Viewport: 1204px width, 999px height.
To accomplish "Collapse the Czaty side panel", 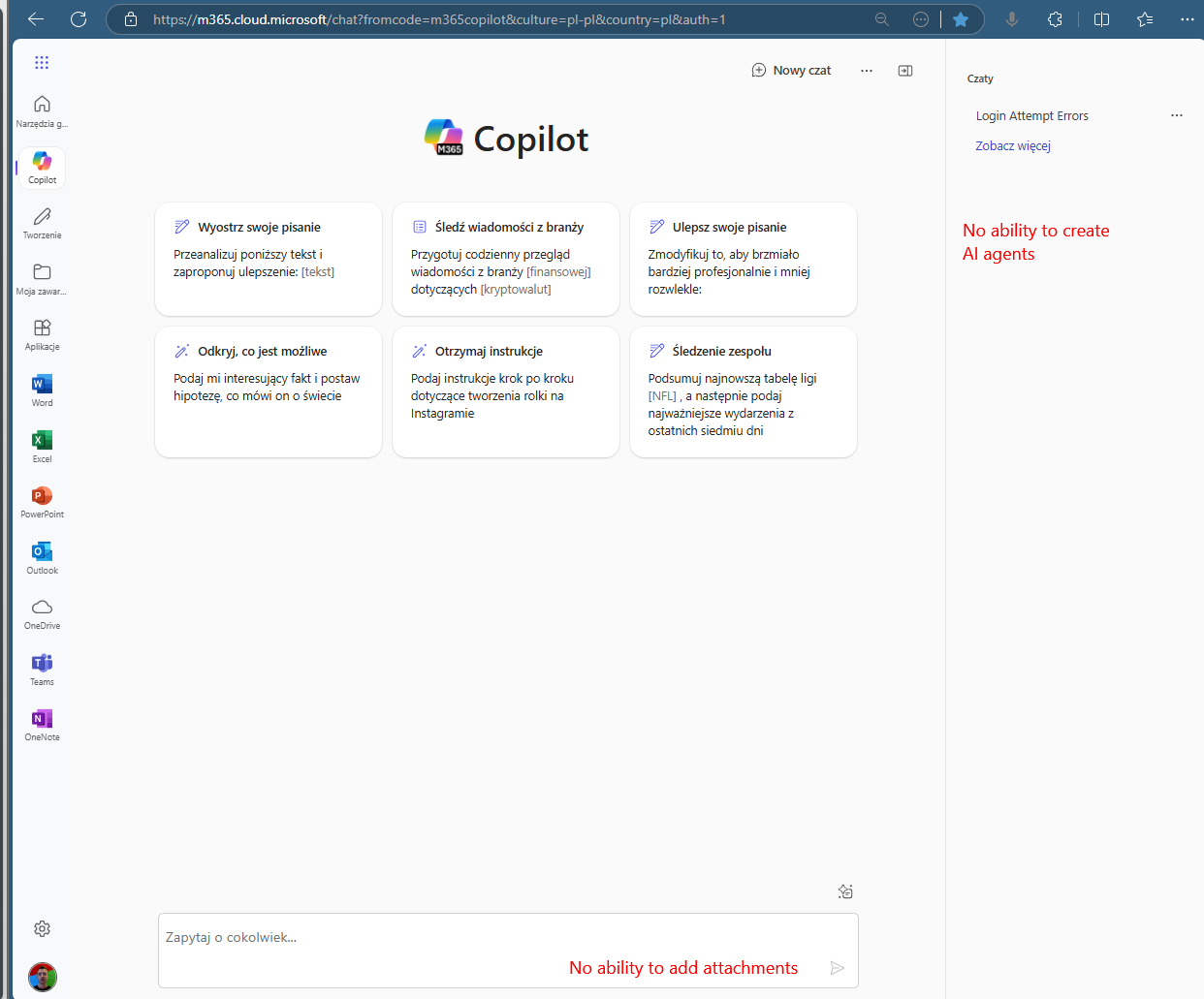I will click(904, 70).
